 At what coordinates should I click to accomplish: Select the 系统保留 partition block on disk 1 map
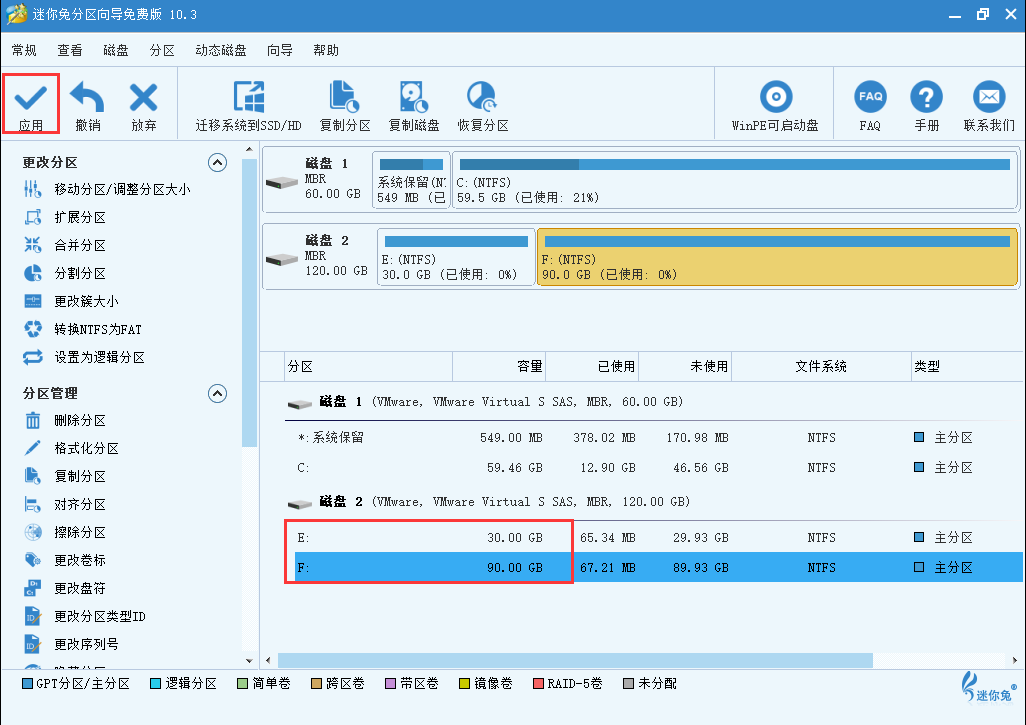411,180
